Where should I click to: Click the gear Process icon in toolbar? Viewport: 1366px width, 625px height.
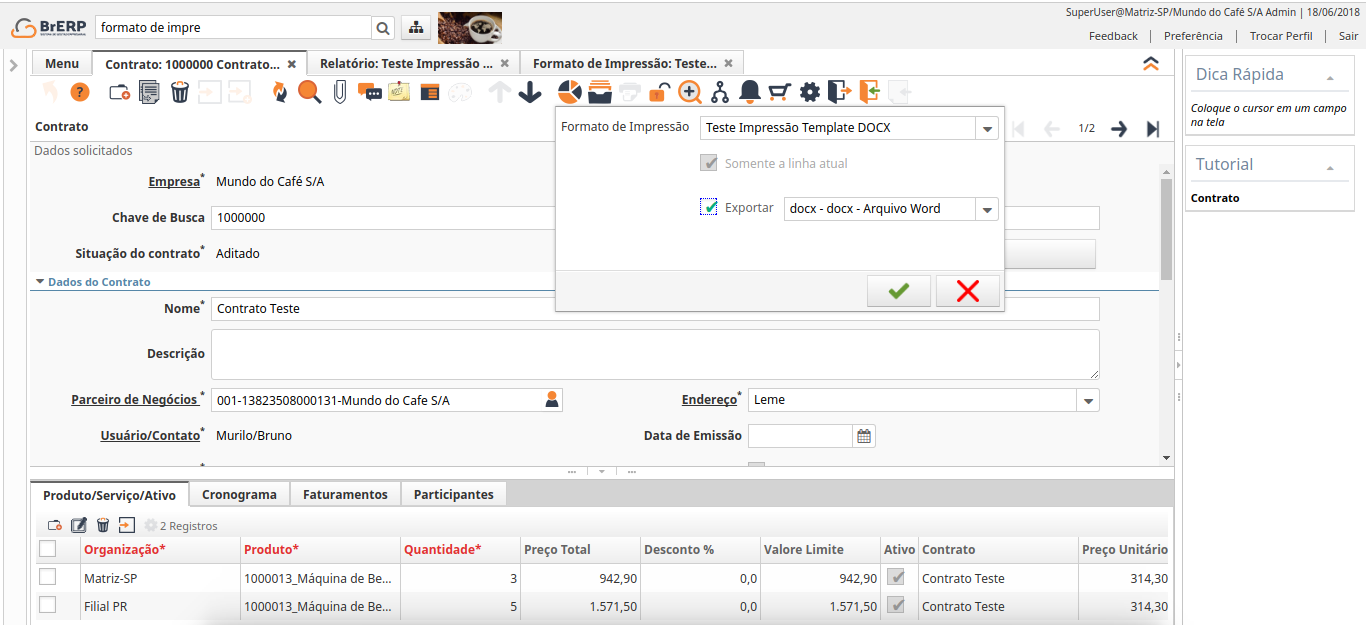[810, 92]
